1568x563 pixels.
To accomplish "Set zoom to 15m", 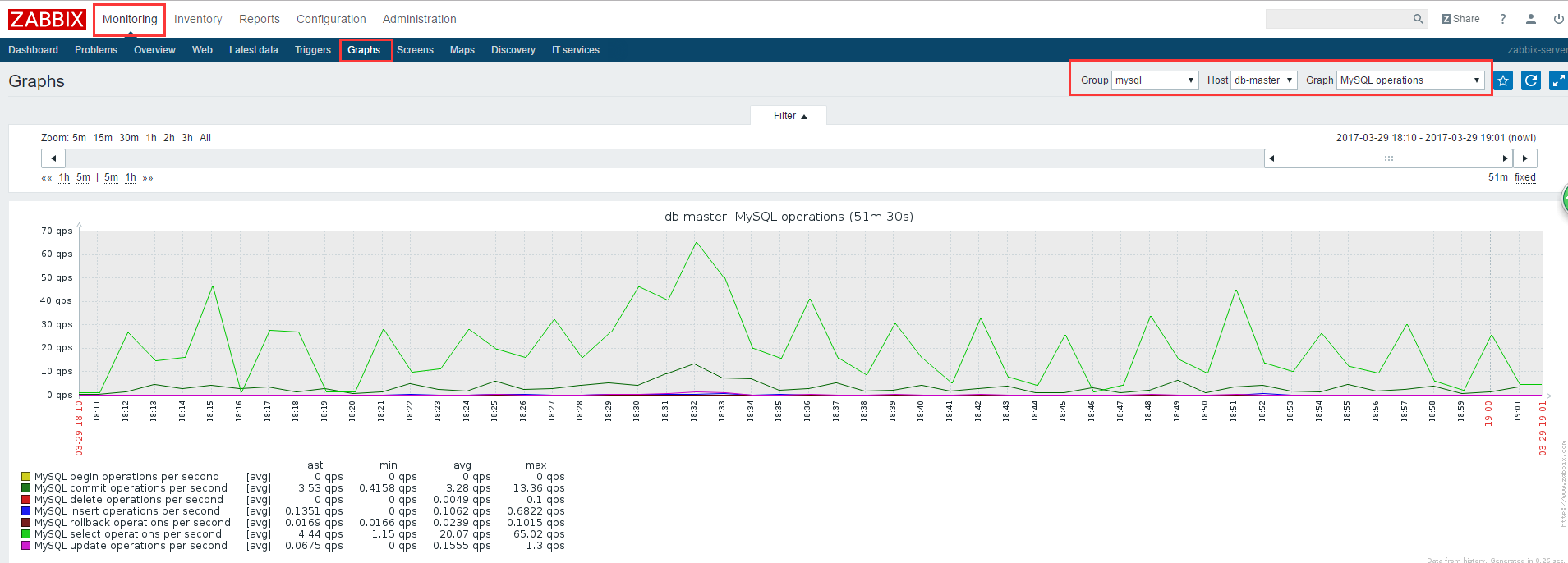I will [103, 138].
